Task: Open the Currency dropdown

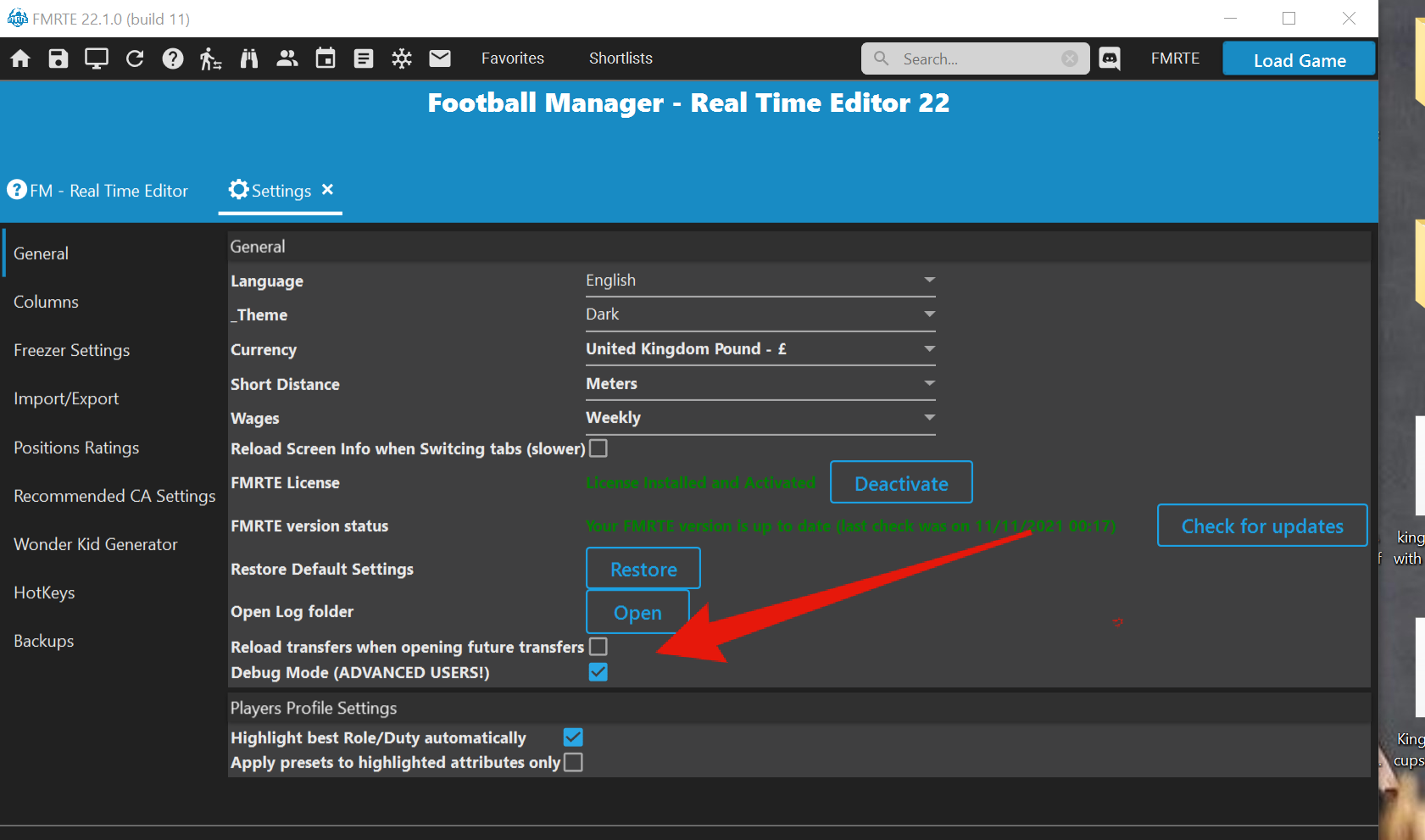Action: 760,349
